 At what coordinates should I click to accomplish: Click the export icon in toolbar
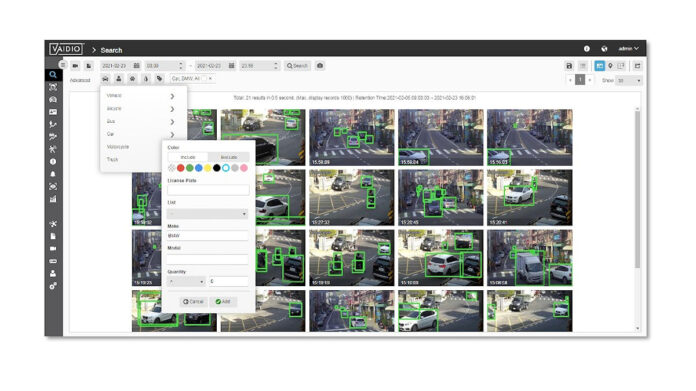[x=637, y=66]
